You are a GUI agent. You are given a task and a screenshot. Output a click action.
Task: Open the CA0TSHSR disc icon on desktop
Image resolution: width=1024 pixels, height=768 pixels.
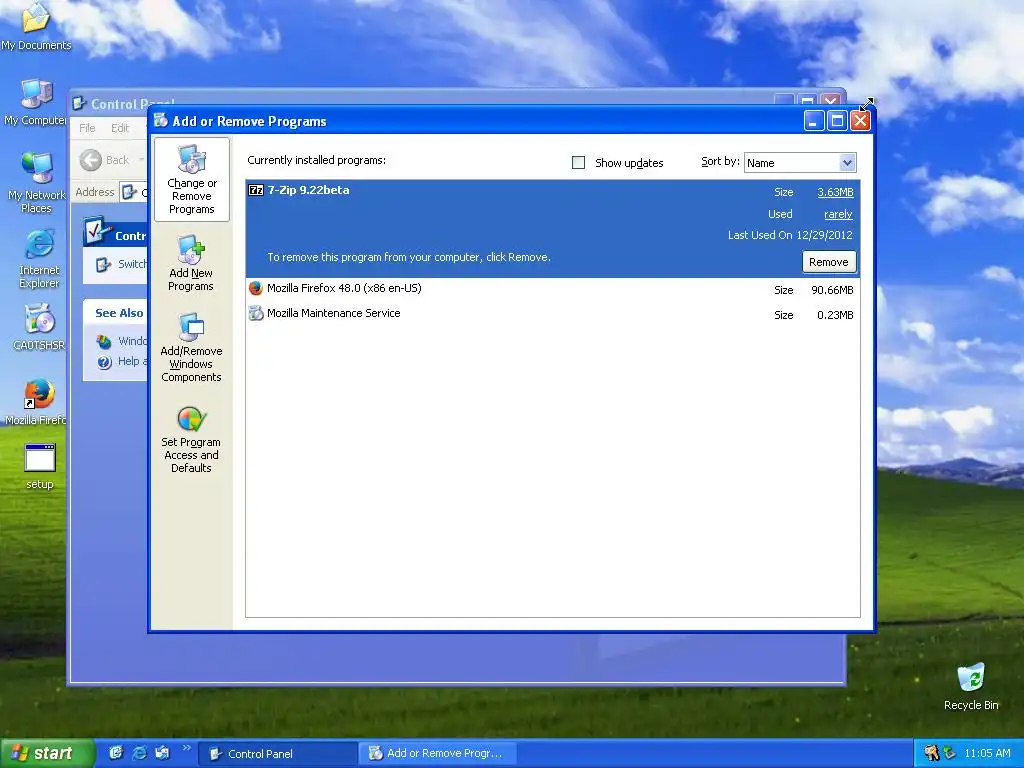click(39, 327)
